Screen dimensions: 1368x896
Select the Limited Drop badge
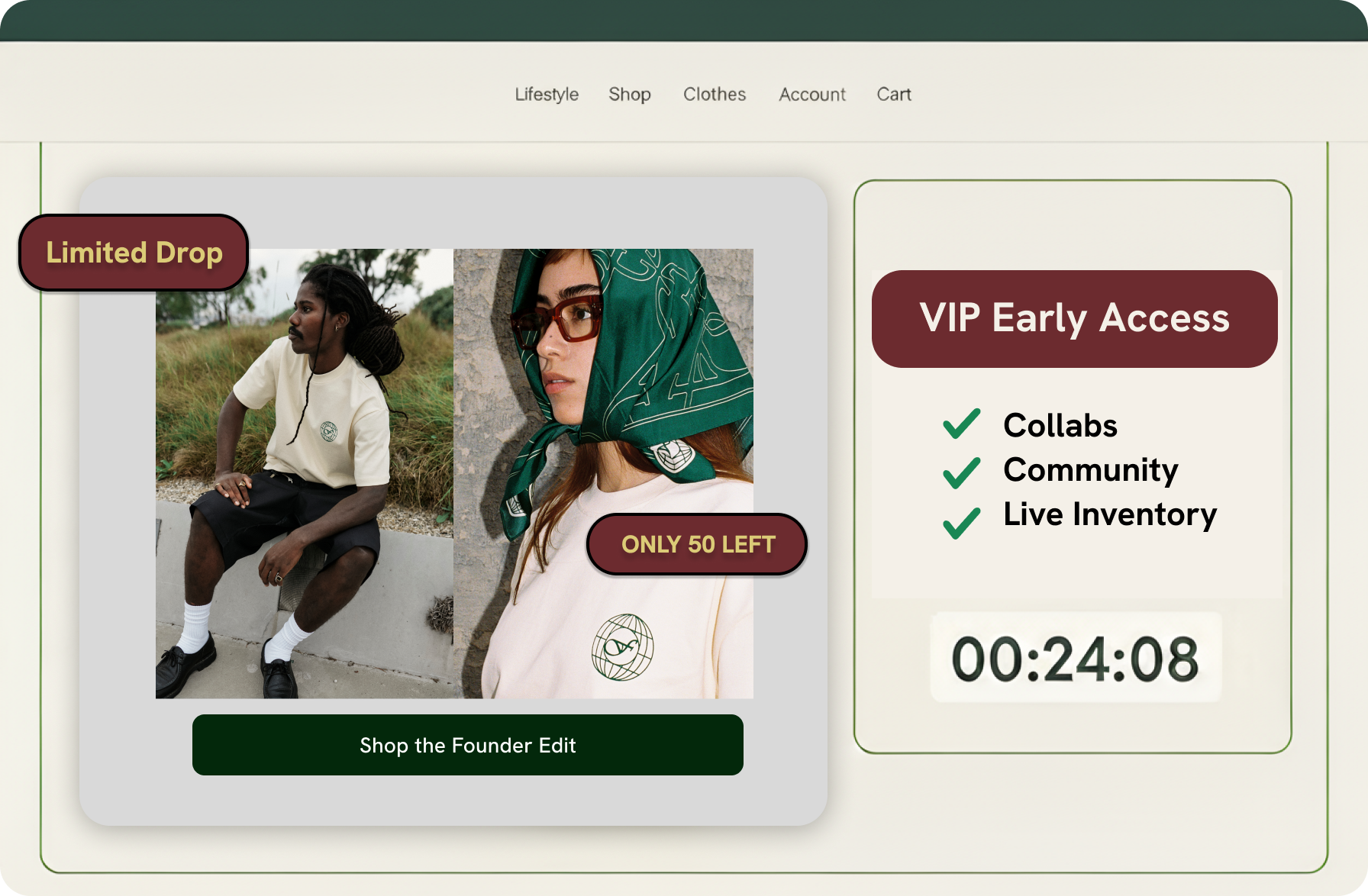[134, 253]
